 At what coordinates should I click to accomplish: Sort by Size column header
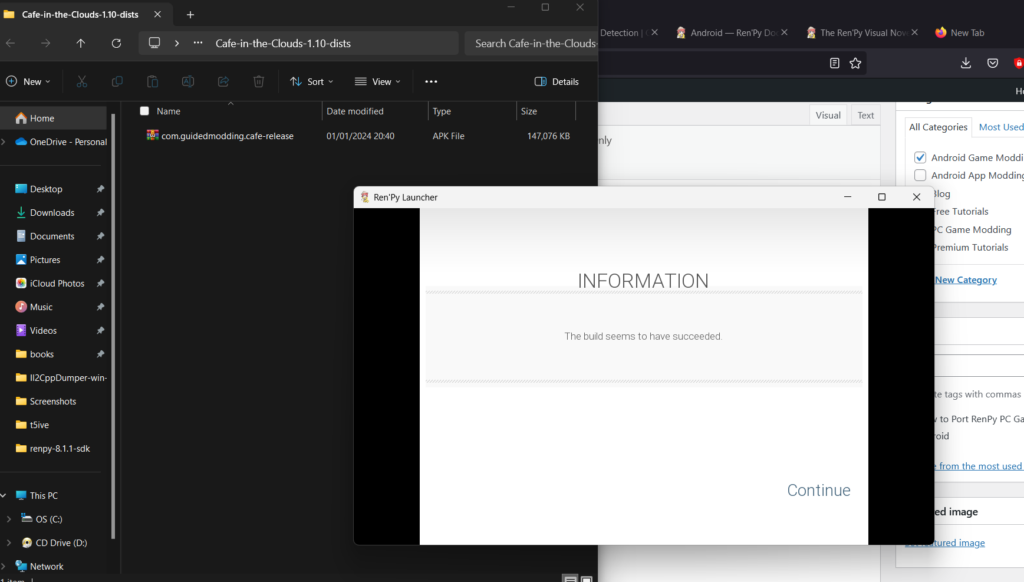[x=529, y=111]
